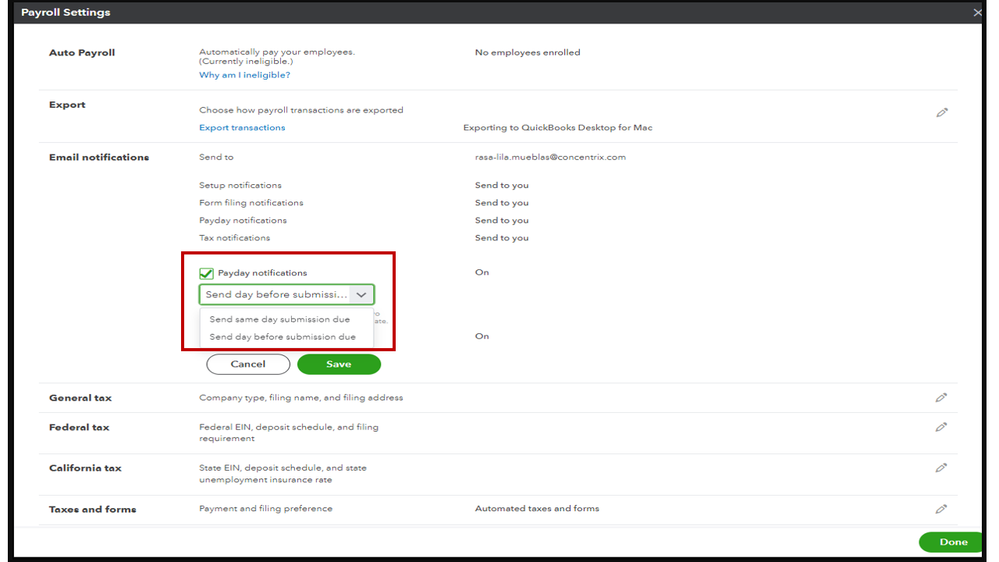Click the Auto Payroll heading
This screenshot has width=999, height=562.
82,53
